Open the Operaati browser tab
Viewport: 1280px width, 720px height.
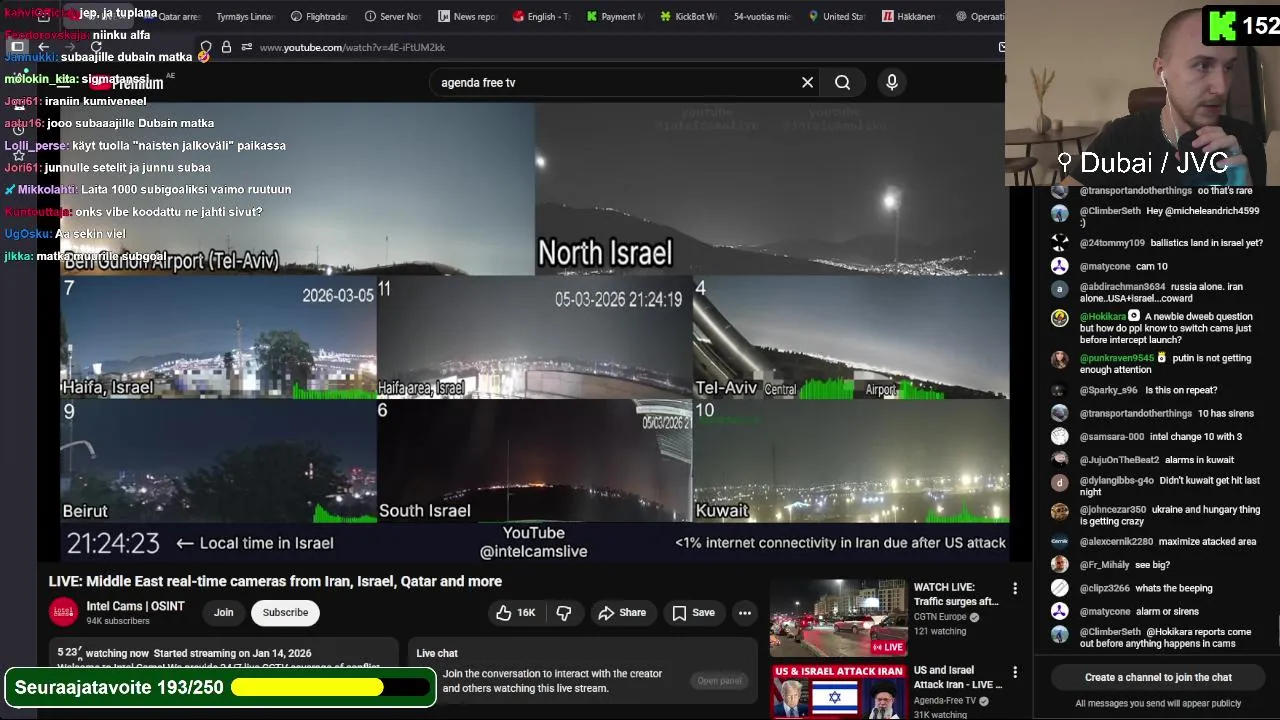pyautogui.click(x=980, y=16)
